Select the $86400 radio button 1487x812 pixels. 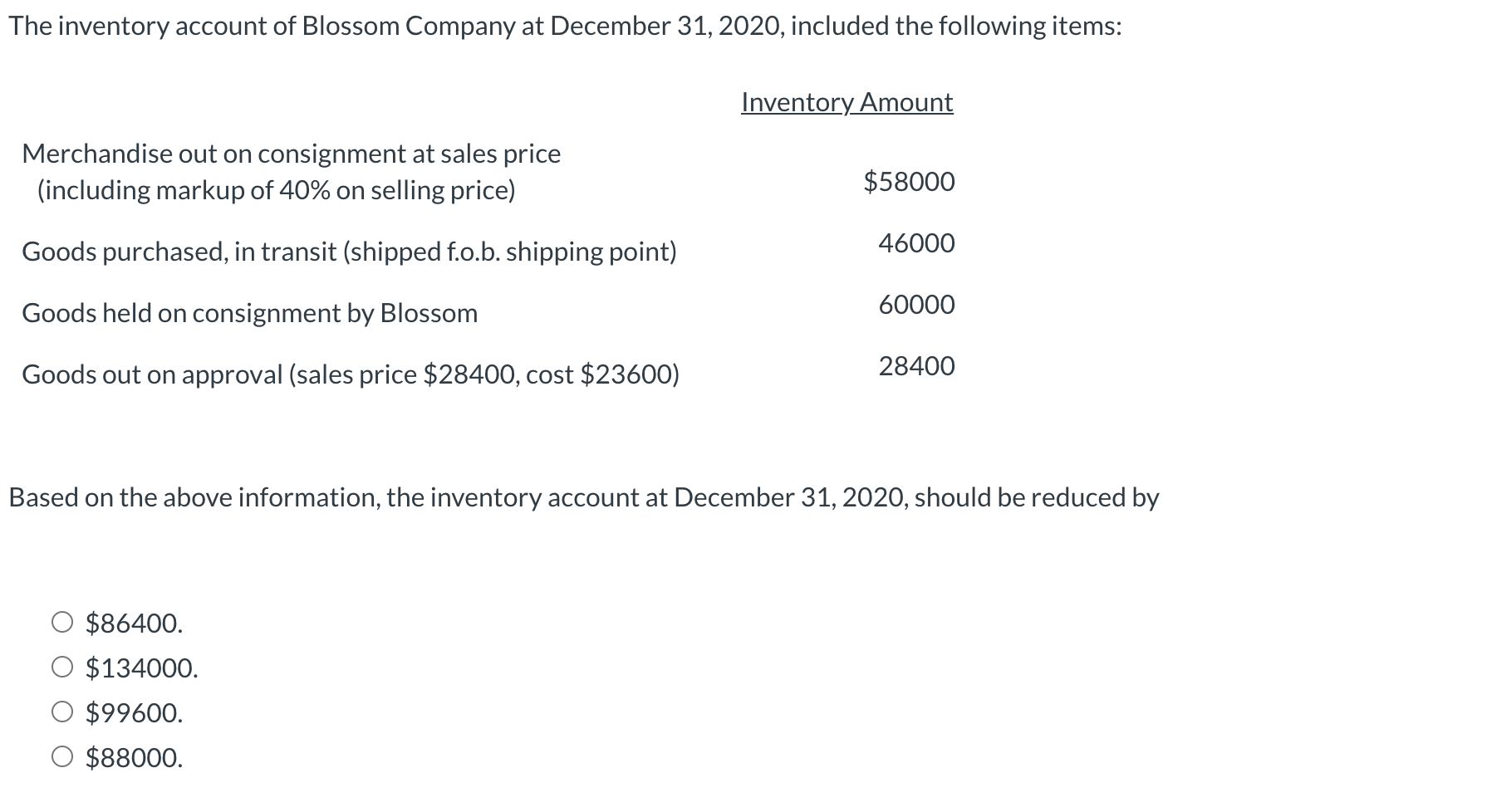pos(62,623)
